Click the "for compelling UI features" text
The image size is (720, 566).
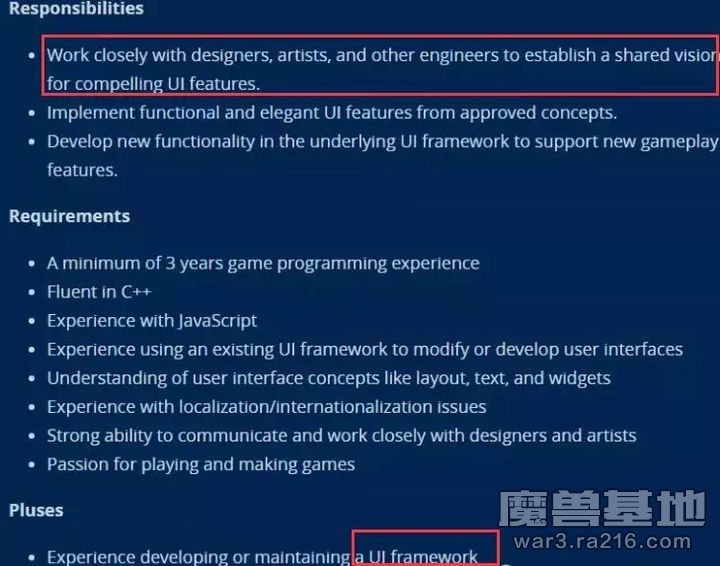tap(153, 84)
